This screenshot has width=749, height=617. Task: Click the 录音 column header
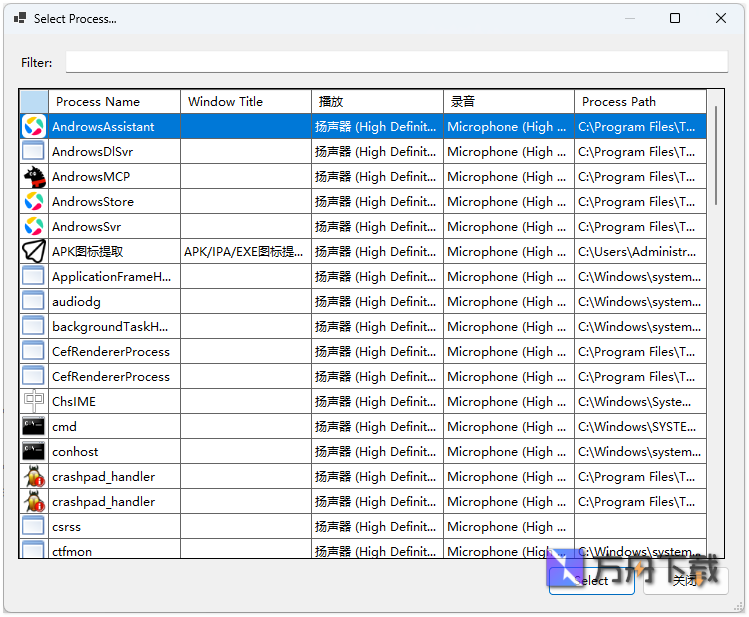(x=509, y=102)
